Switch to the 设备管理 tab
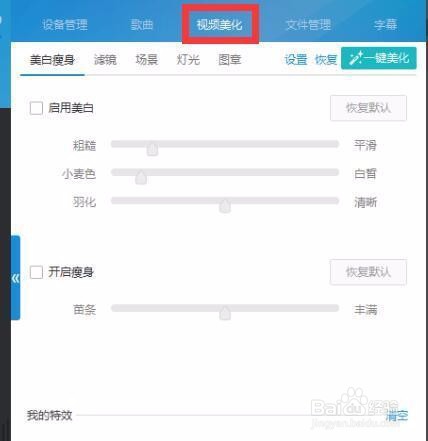The height and width of the screenshot is (441, 428). click(65, 24)
